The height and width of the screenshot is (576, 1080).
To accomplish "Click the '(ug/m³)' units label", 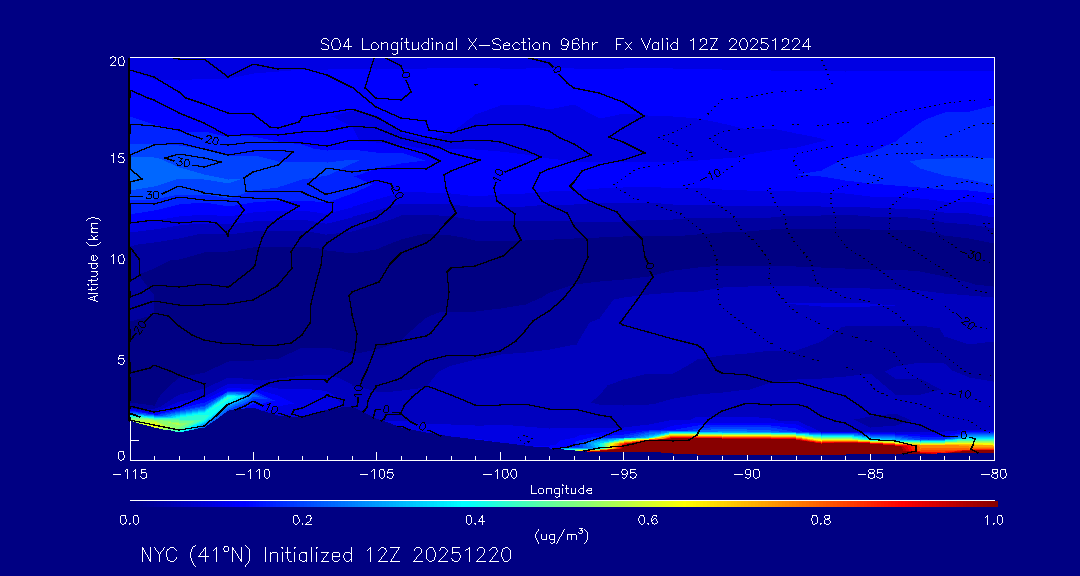I will point(561,536).
